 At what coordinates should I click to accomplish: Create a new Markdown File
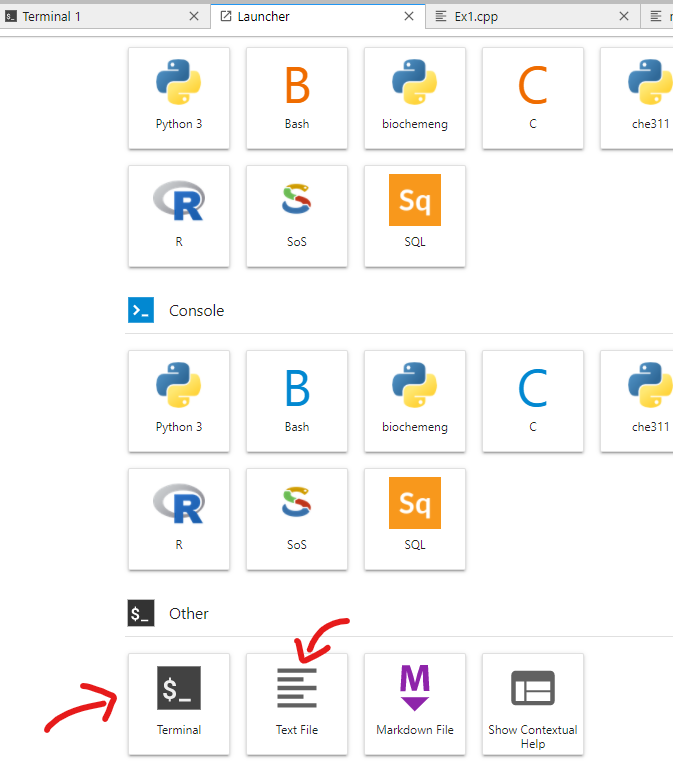pyautogui.click(x=415, y=704)
